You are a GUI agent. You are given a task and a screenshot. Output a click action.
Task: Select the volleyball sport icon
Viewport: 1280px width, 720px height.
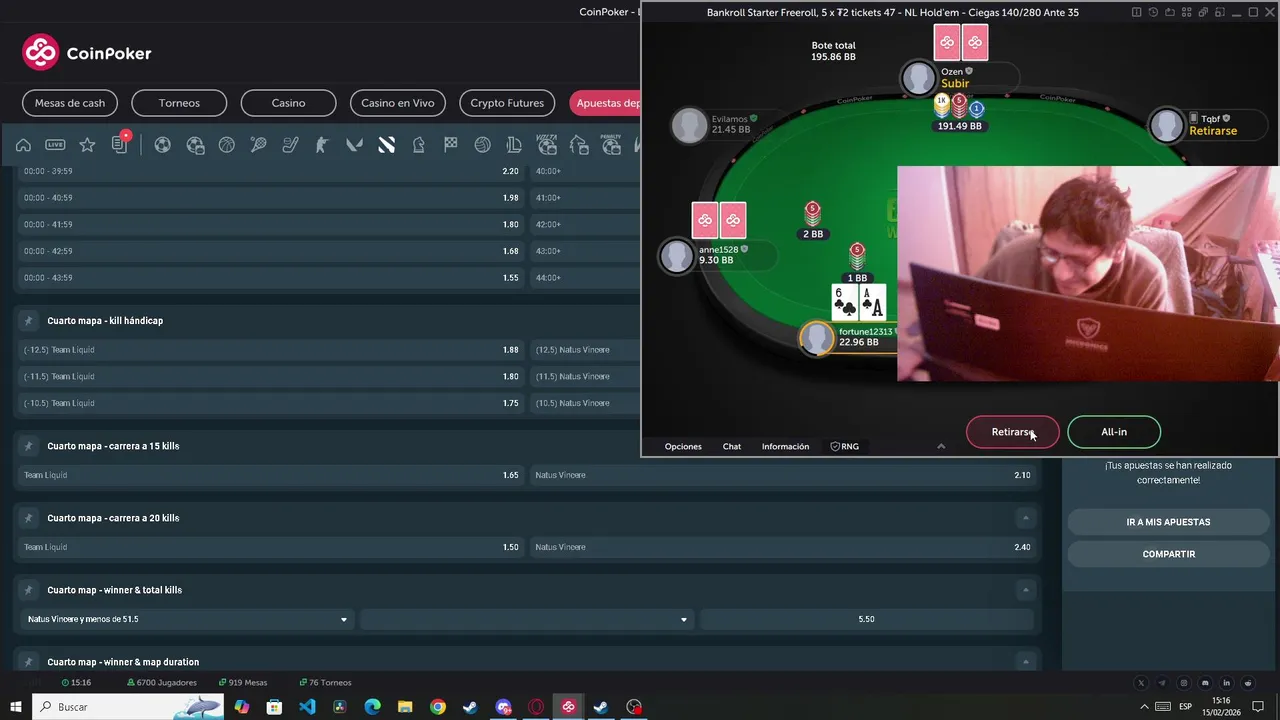[482, 145]
